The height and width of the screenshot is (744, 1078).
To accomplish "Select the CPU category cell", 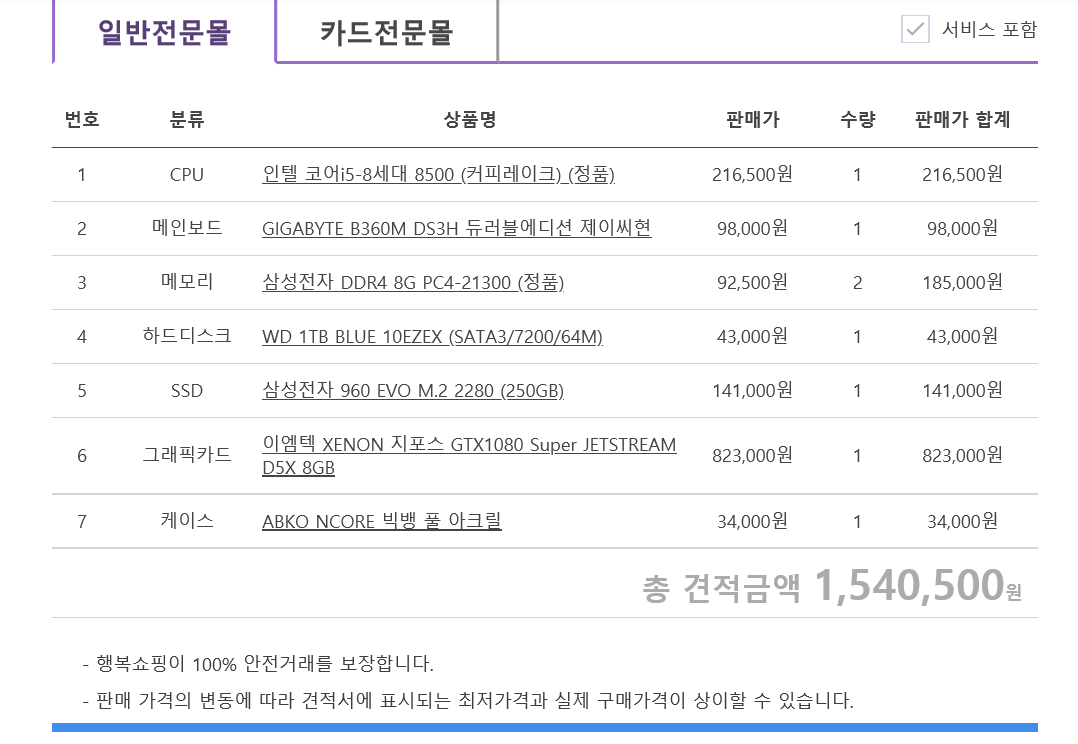I will 186,175.
